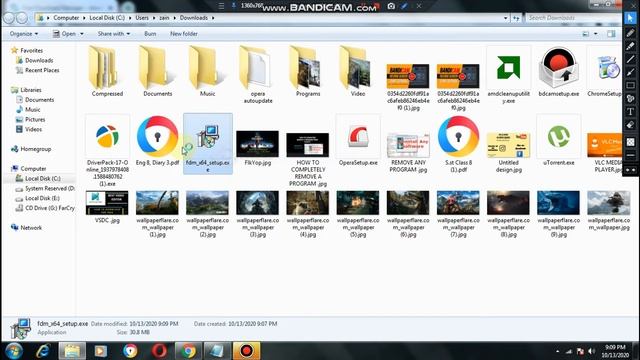640x360 pixels.
Task: Select Homegroup in sidebar
Action: [36, 149]
